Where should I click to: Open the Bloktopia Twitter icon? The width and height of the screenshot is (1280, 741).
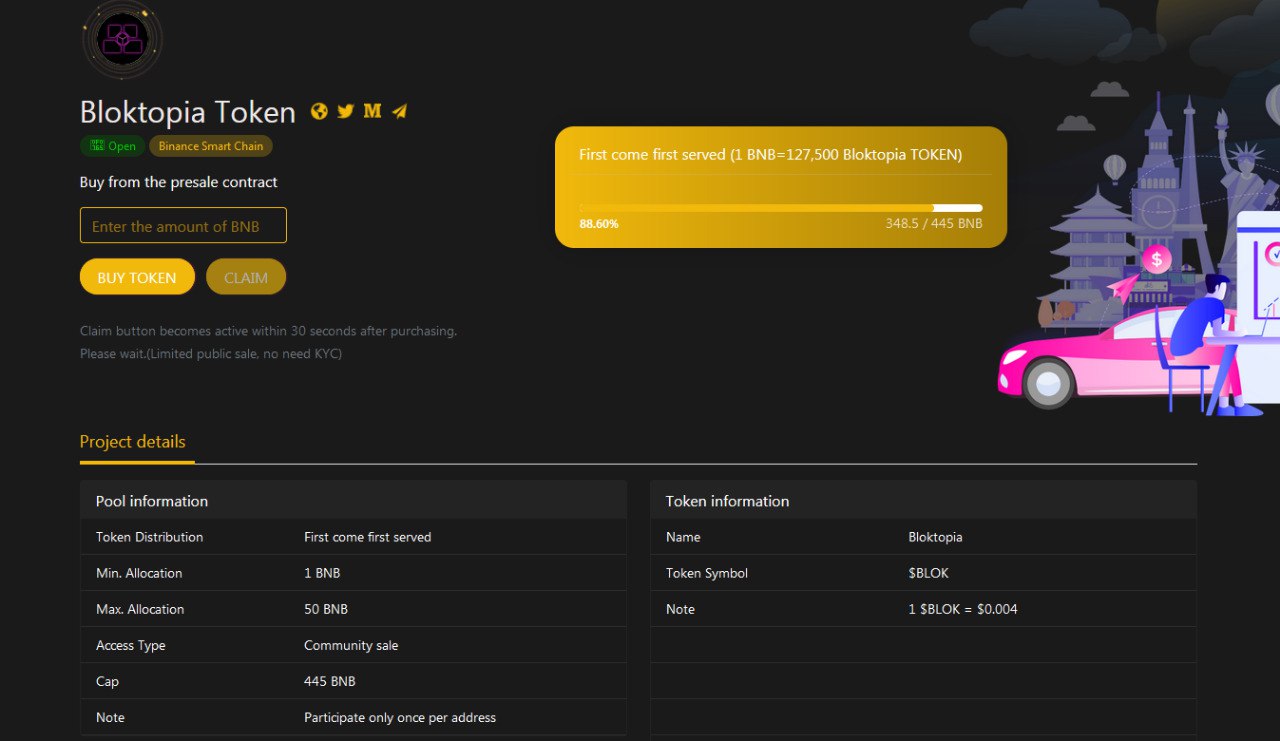345,111
